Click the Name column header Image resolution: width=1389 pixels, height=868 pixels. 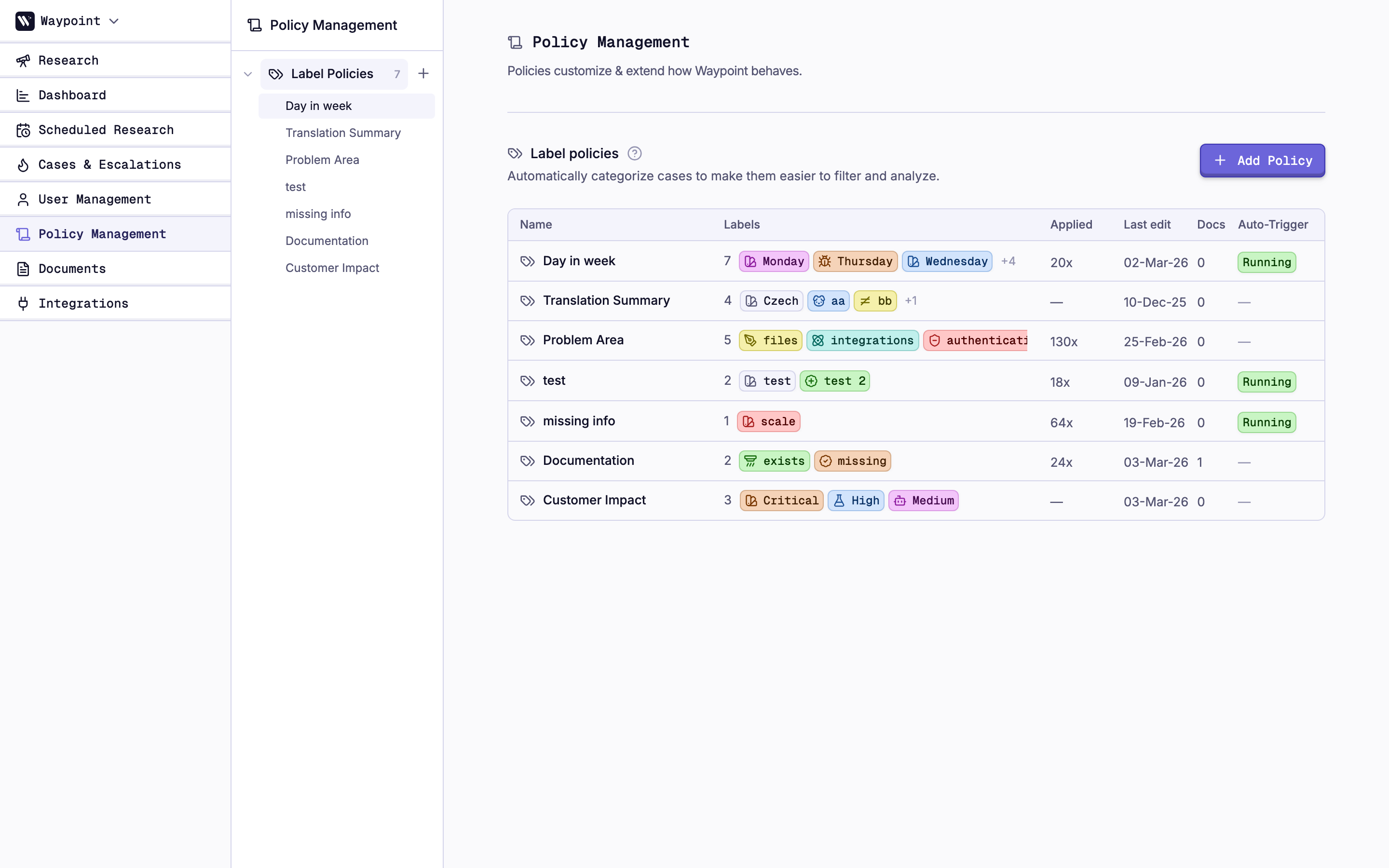pyautogui.click(x=536, y=224)
